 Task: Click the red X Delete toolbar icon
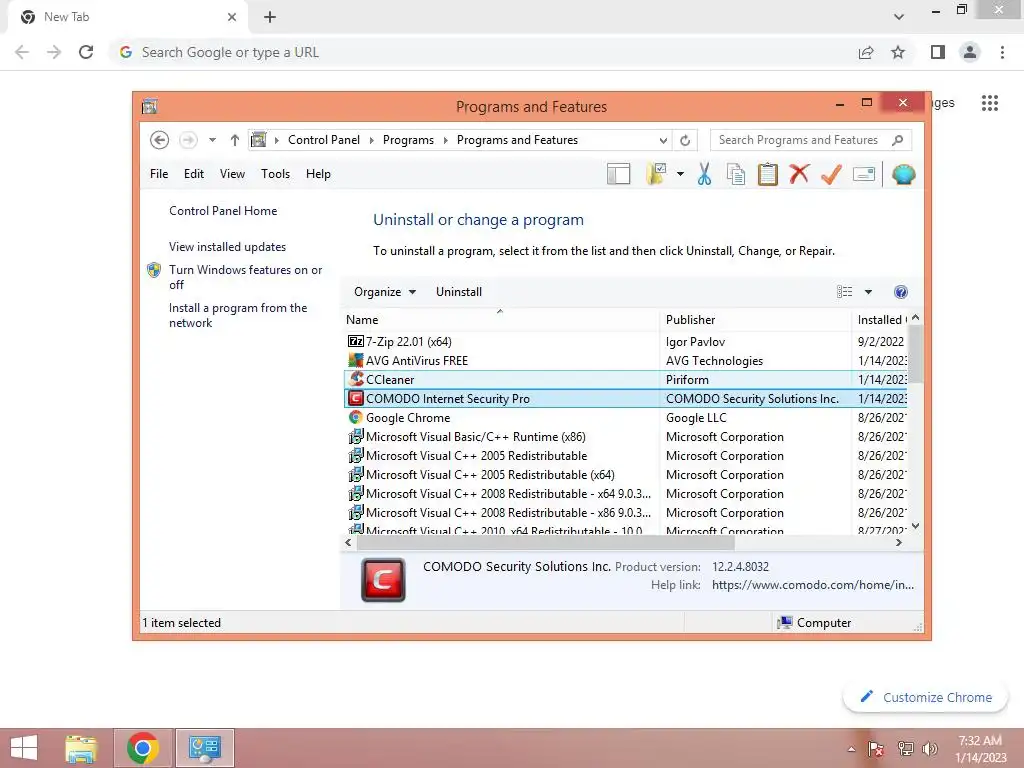(x=799, y=174)
